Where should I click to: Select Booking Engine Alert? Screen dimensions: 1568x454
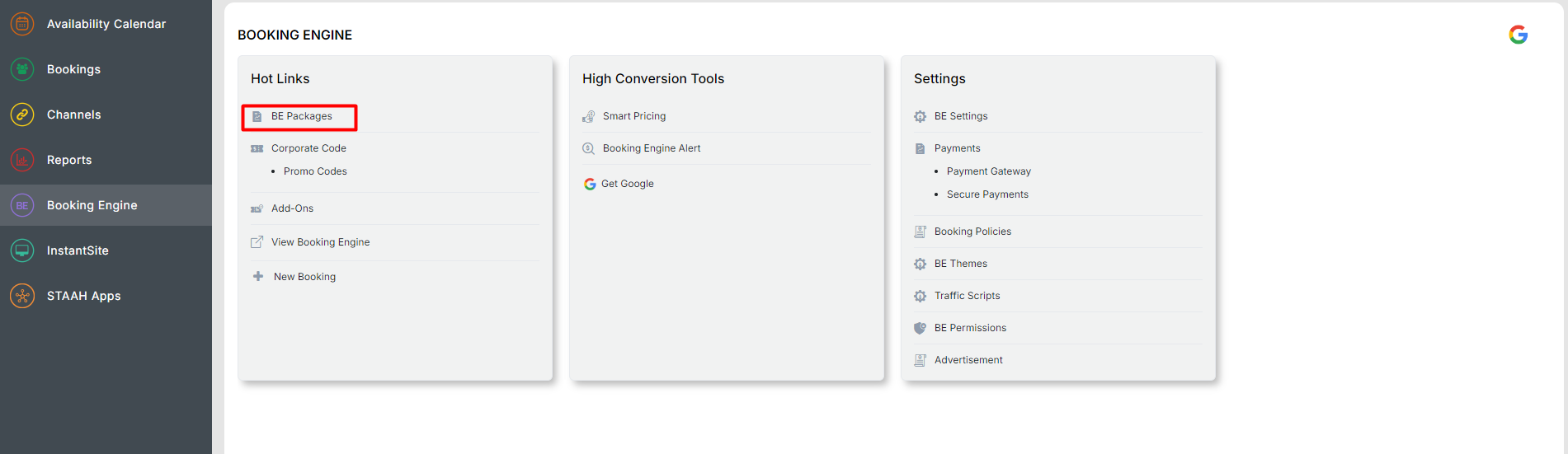point(652,148)
